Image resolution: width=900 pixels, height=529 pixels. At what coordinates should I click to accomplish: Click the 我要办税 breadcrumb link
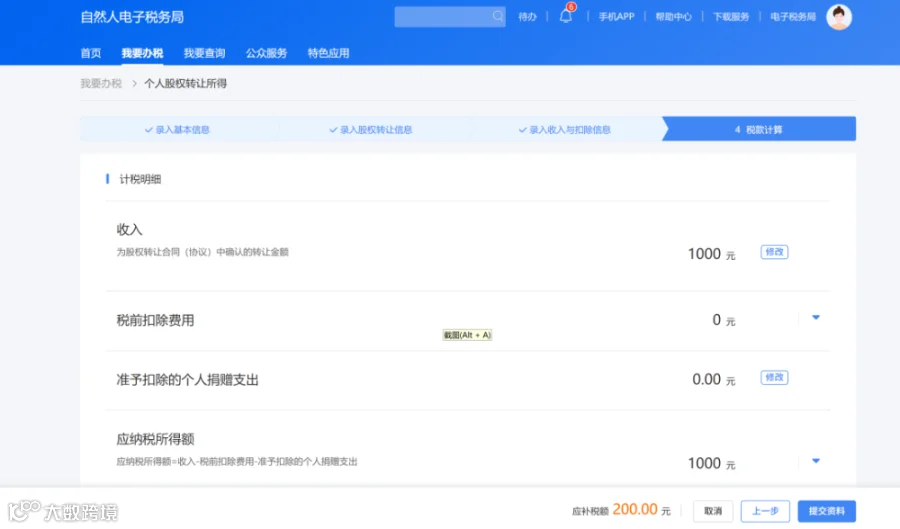pyautogui.click(x=101, y=84)
